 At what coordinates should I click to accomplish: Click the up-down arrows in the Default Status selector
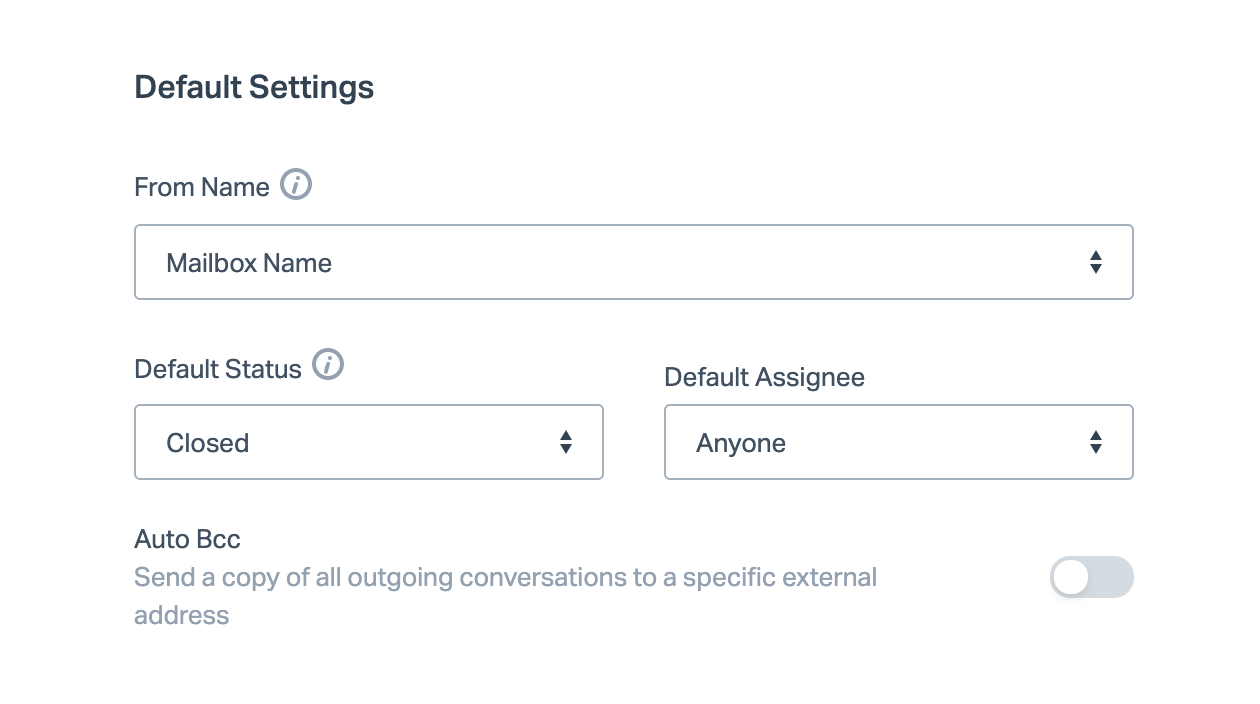pos(566,442)
